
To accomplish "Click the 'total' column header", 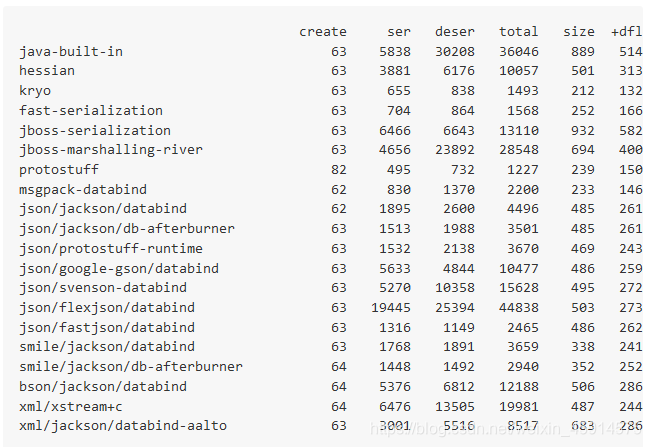I will tap(518, 32).
